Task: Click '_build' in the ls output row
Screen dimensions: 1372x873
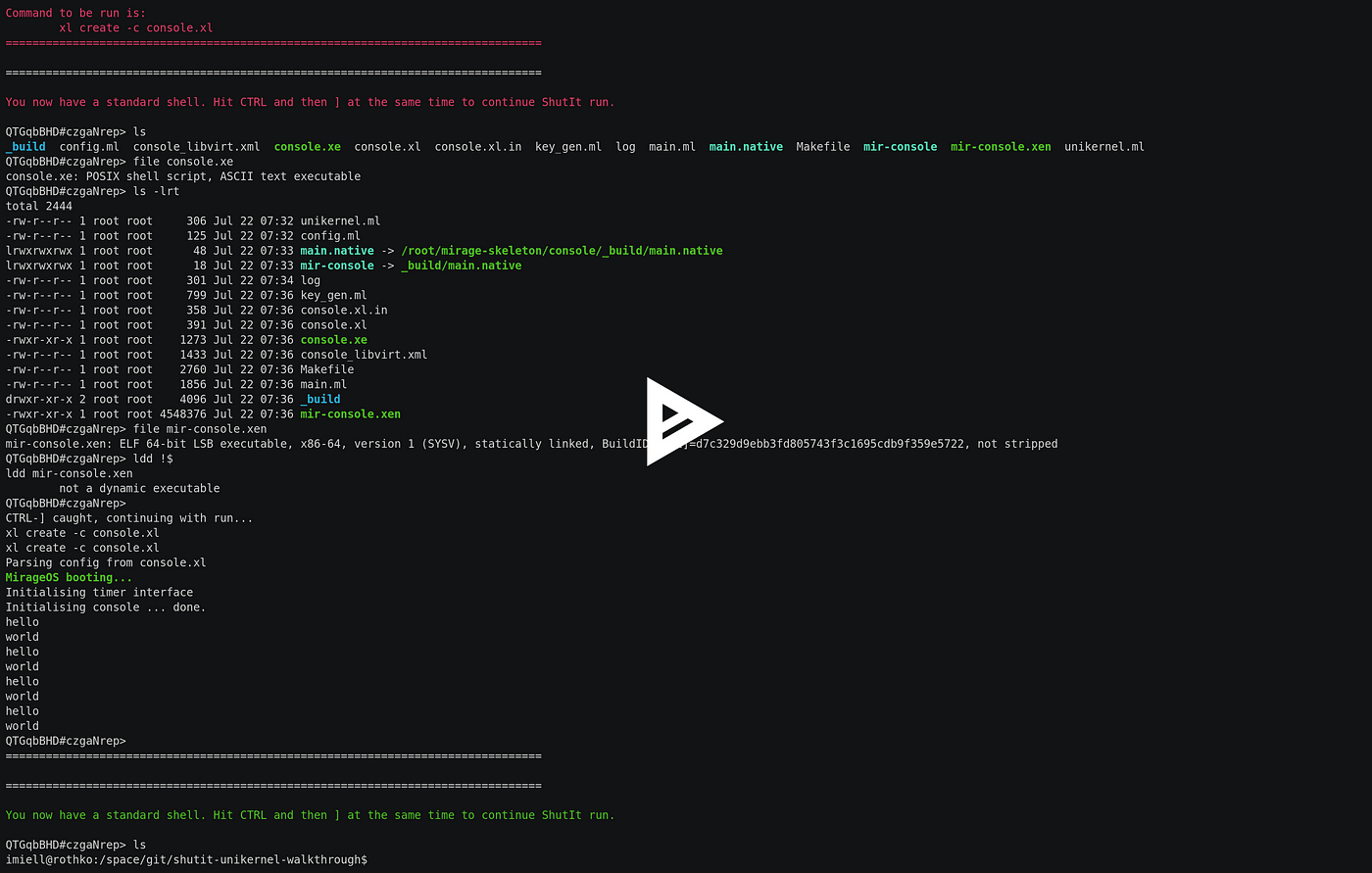Action: point(25,147)
